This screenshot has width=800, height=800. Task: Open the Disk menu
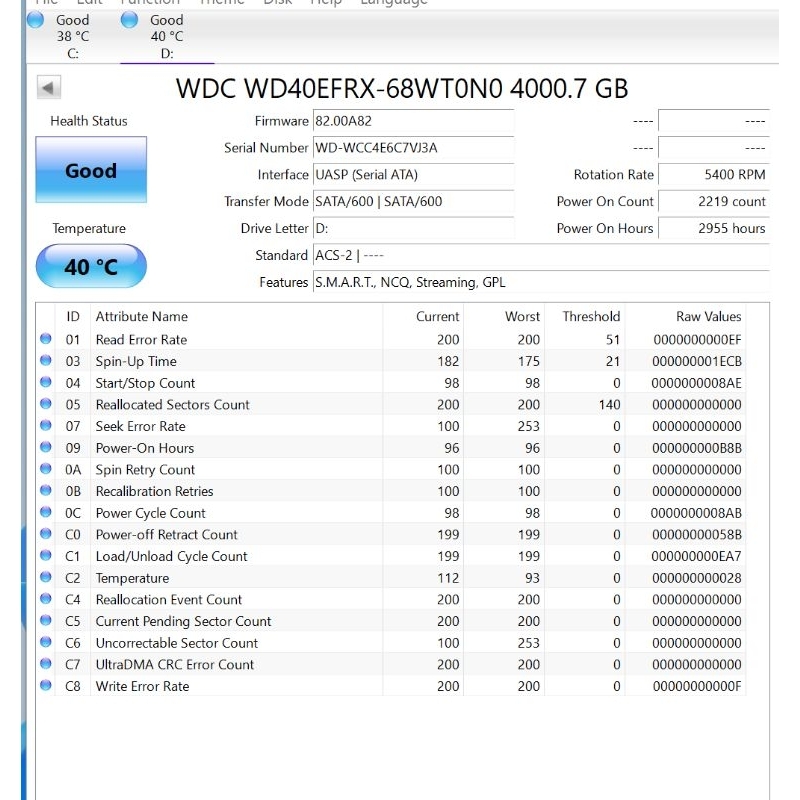pyautogui.click(x=277, y=3)
